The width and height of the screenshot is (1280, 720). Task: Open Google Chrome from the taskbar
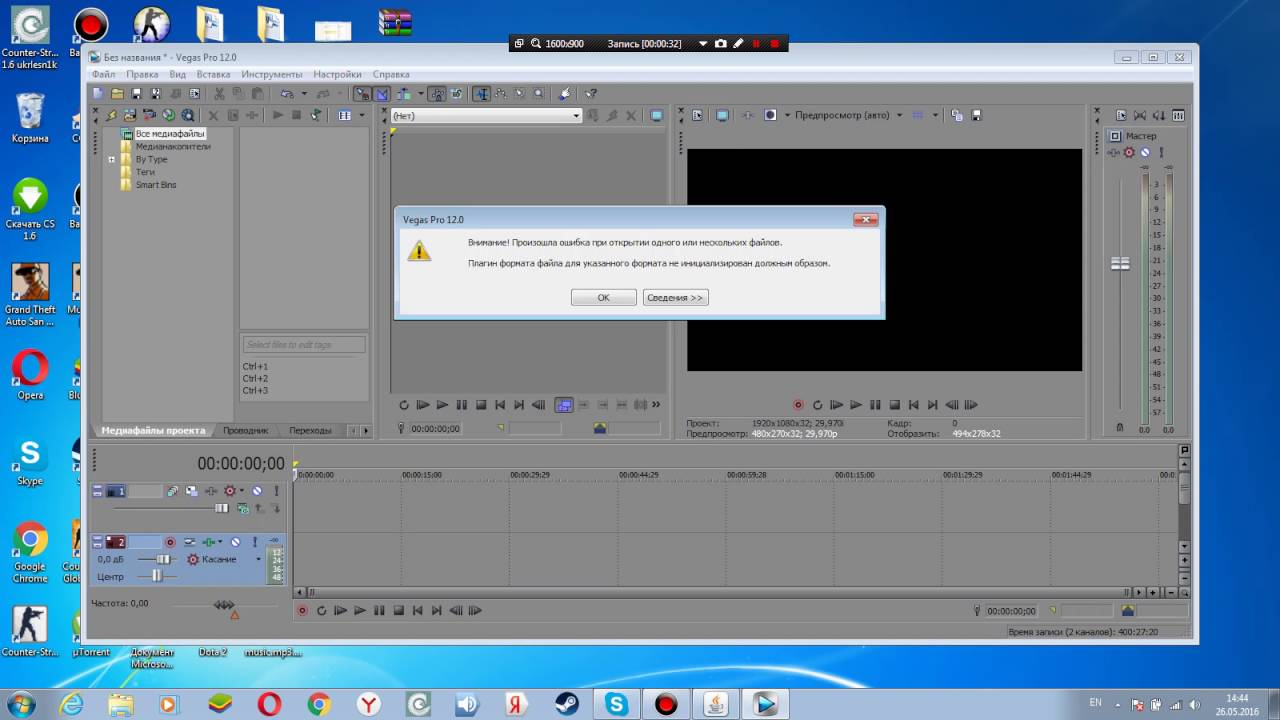(x=319, y=705)
